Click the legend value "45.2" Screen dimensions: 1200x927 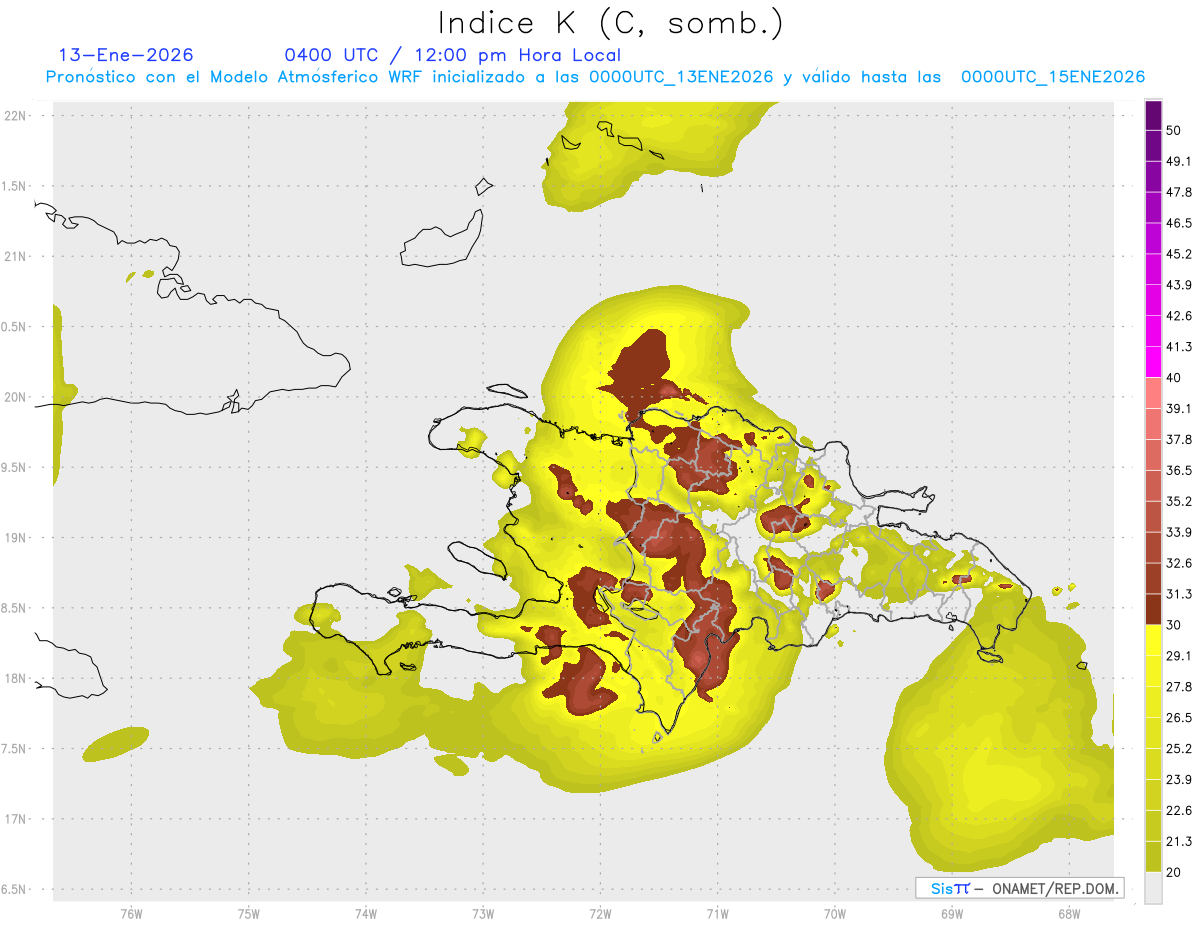(1178, 254)
